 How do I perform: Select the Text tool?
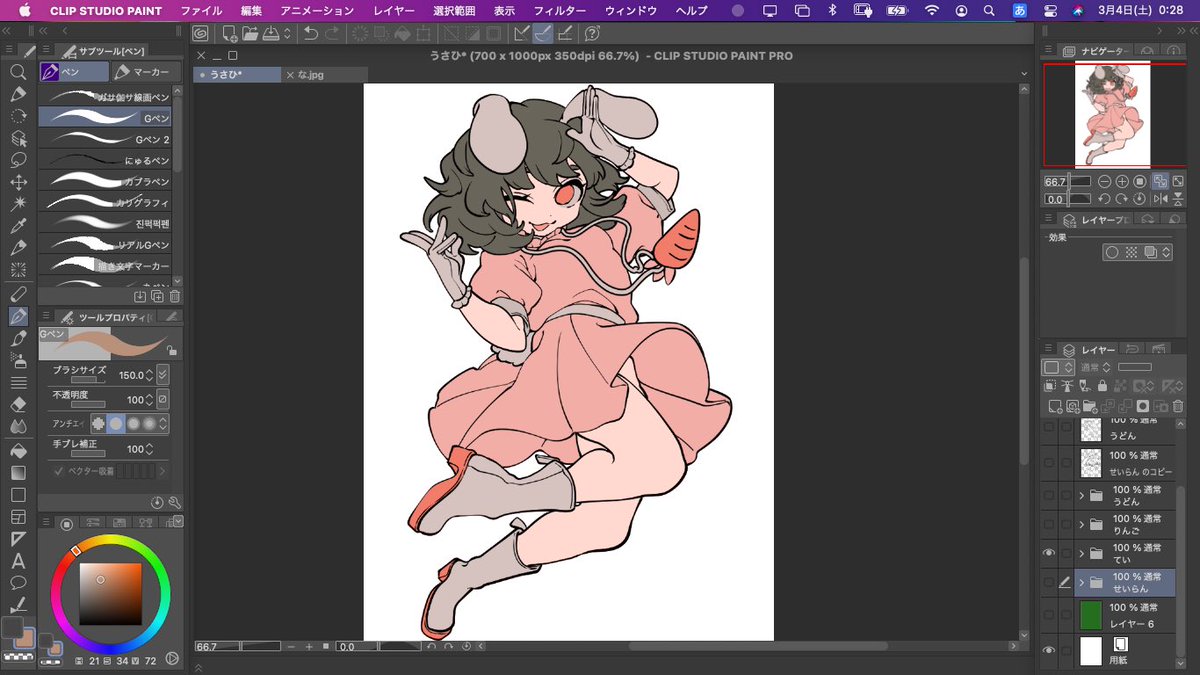[18, 561]
